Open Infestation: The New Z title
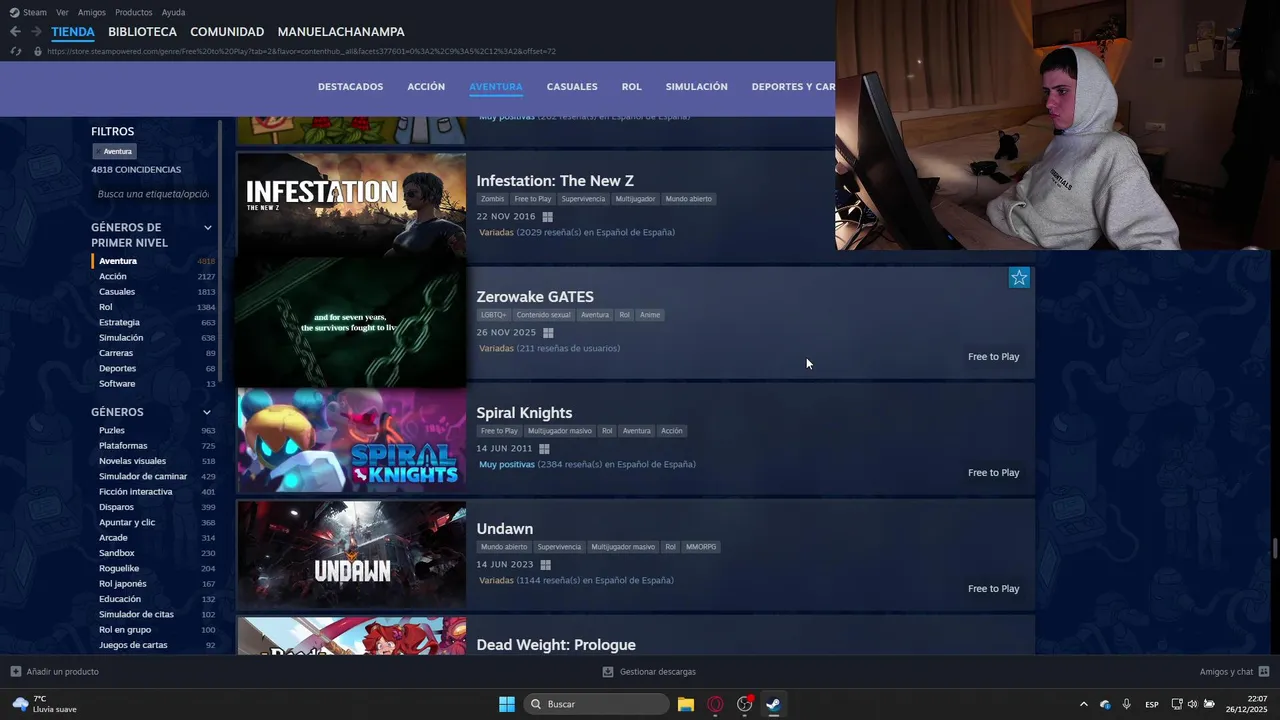The image size is (1280, 720). coord(555,181)
